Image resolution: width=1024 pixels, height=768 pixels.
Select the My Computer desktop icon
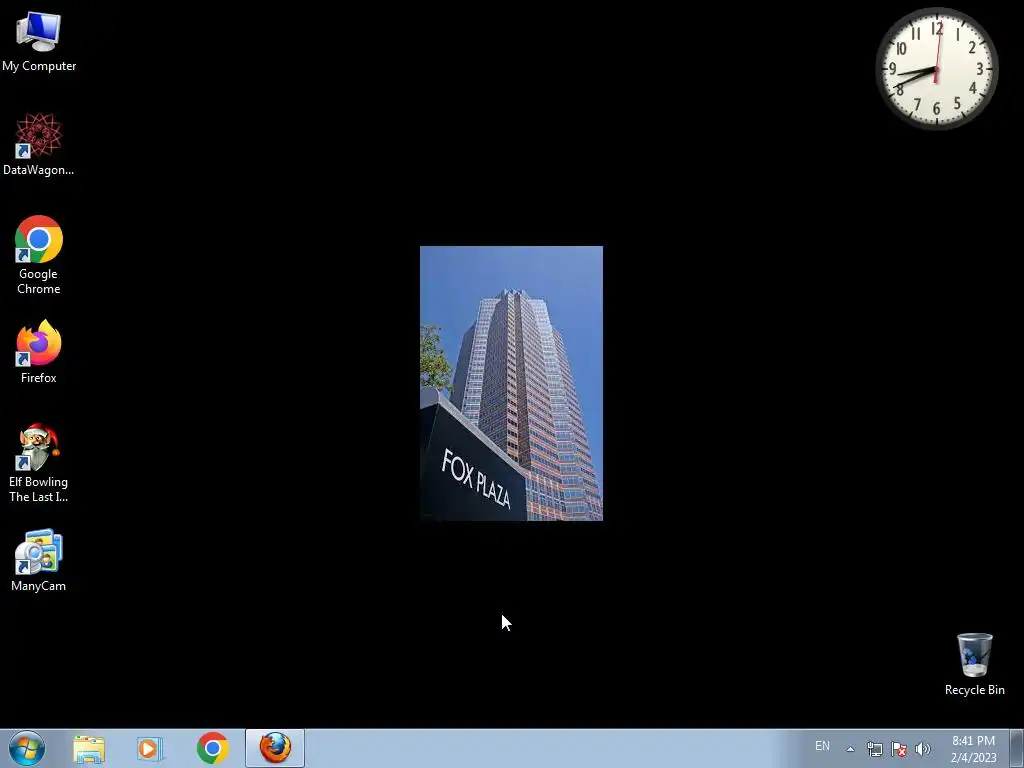[x=39, y=40]
